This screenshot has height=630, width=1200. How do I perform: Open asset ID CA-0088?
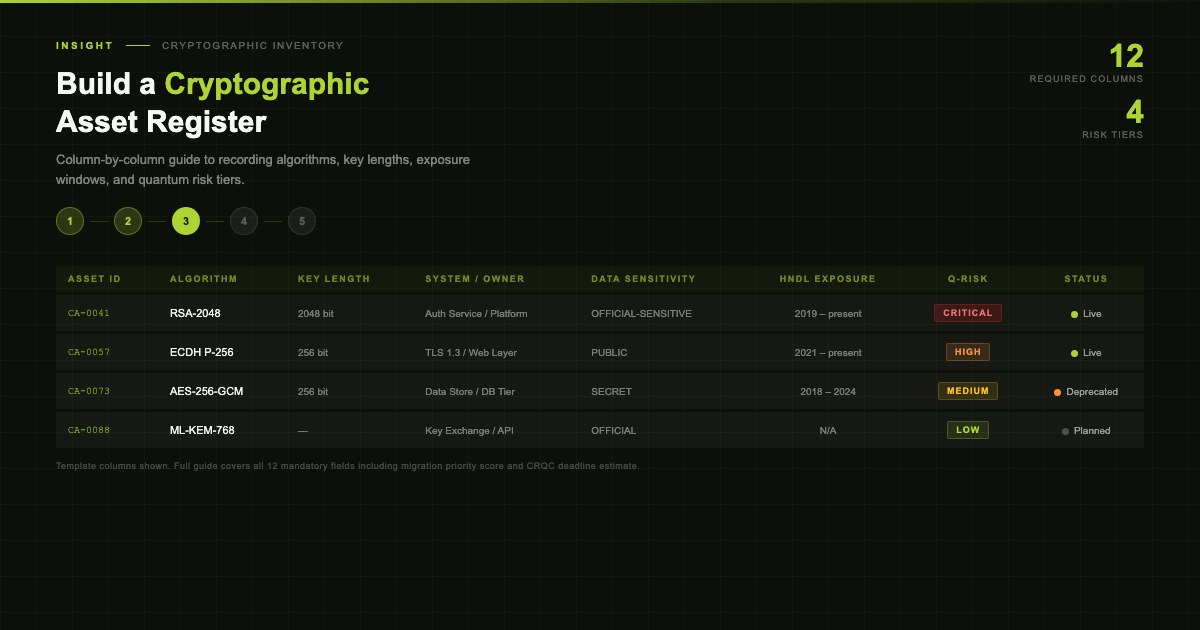pyautogui.click(x=89, y=430)
